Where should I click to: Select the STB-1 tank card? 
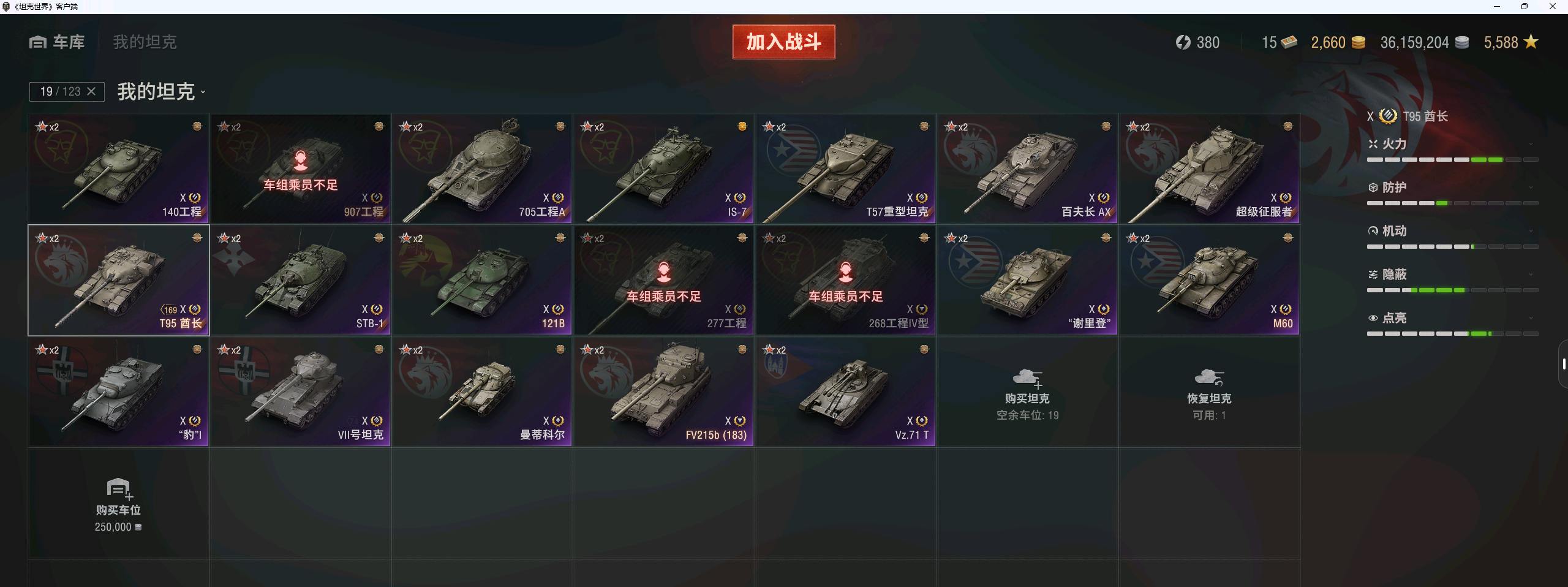pyautogui.click(x=300, y=280)
